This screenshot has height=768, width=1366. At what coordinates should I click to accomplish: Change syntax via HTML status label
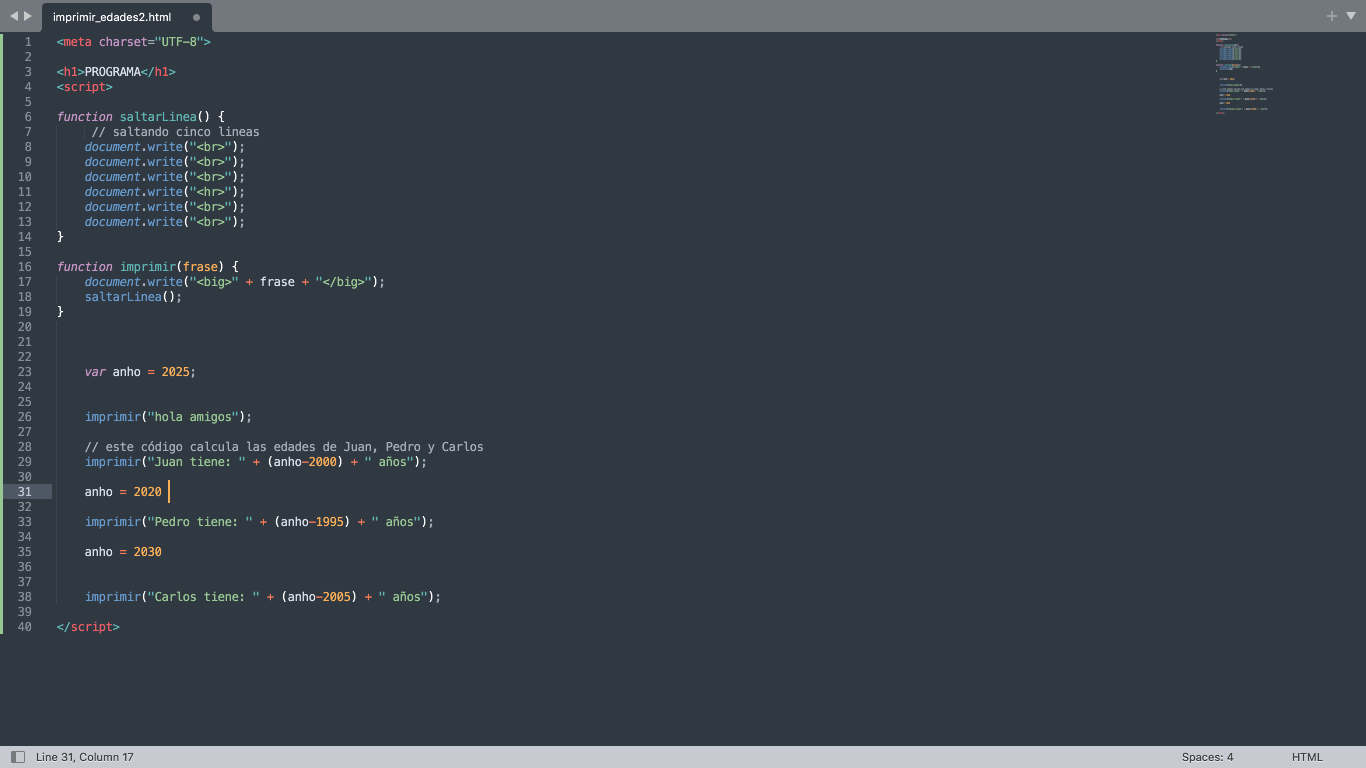(x=1307, y=757)
